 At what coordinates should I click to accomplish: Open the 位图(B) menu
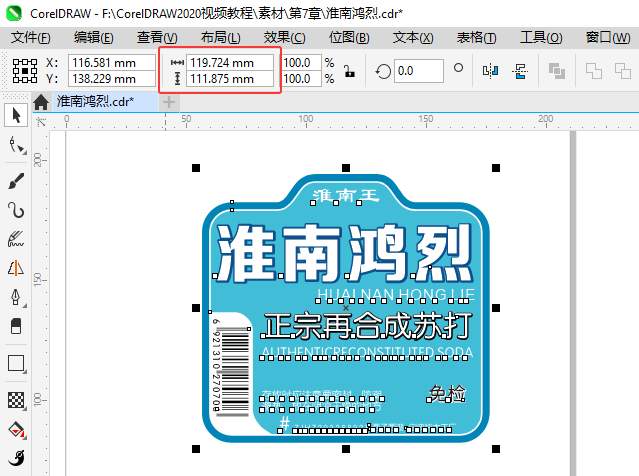(x=349, y=37)
